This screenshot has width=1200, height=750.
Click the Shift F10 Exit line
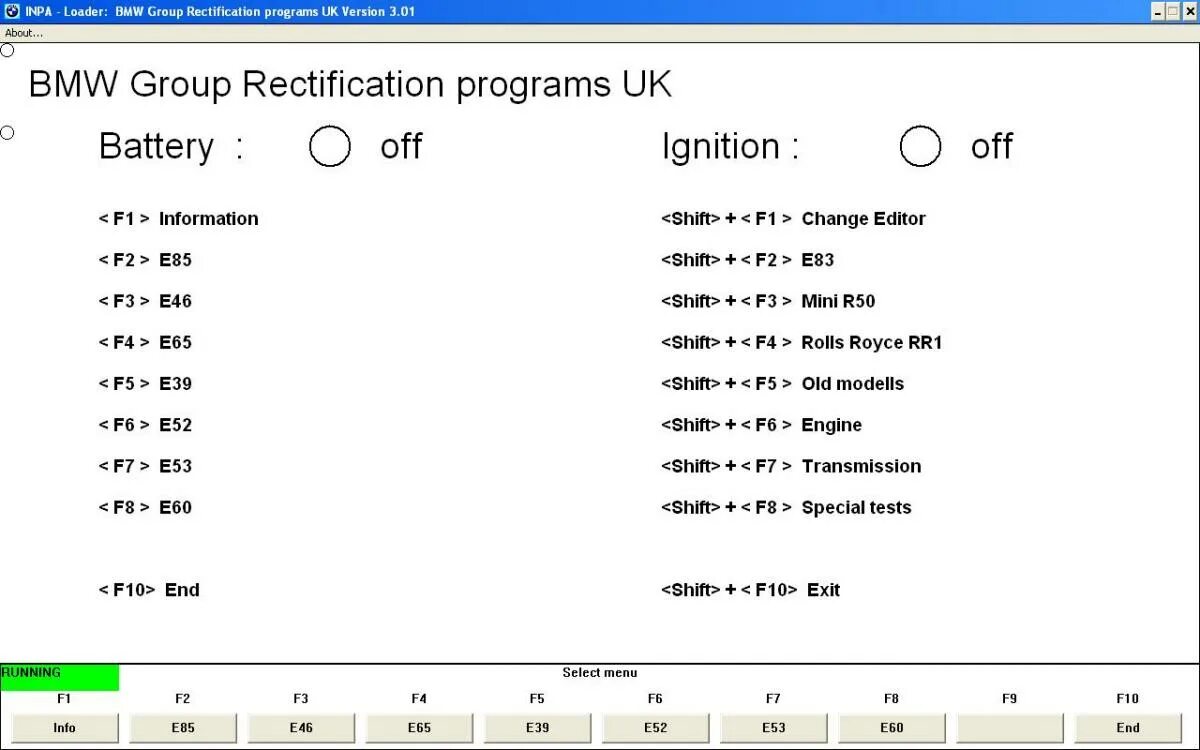click(x=751, y=590)
